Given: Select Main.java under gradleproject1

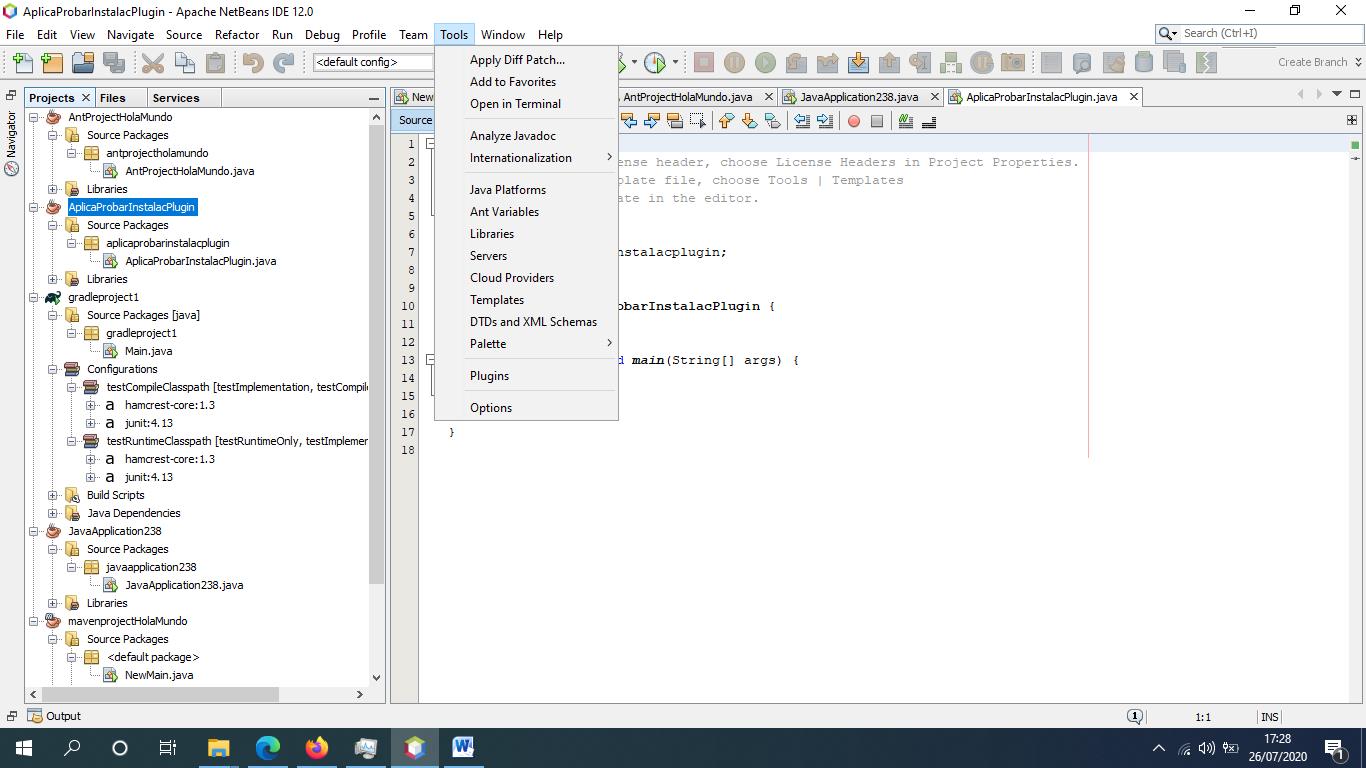Looking at the screenshot, I should (148, 351).
